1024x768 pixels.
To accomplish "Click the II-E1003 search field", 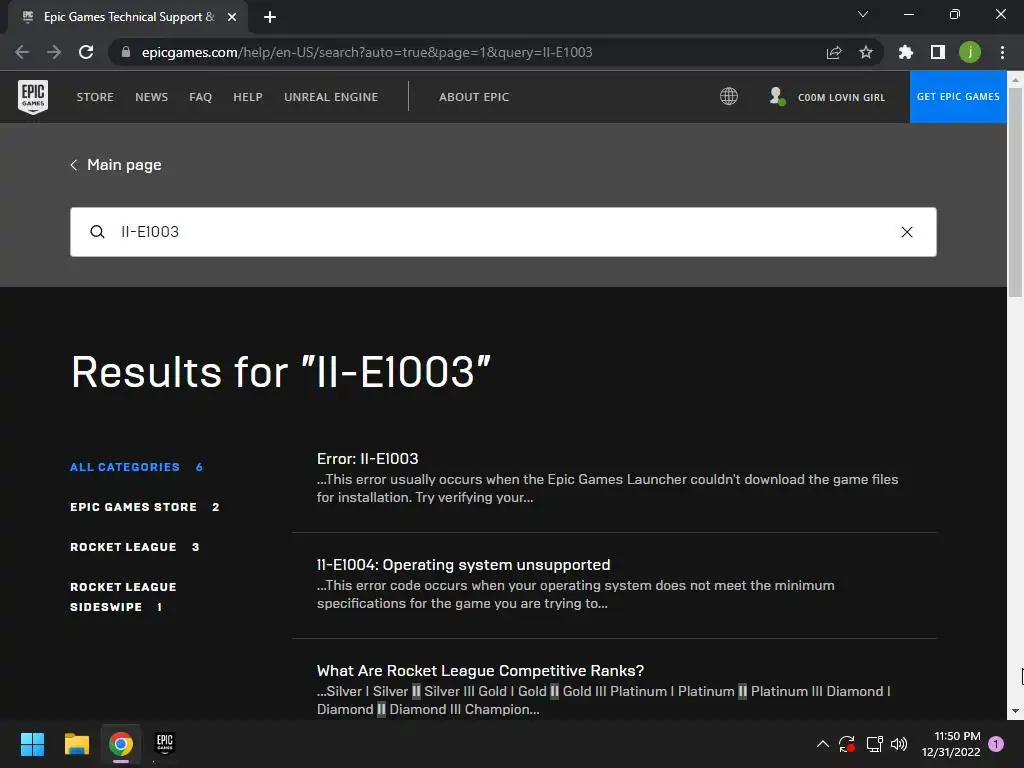I will pos(503,232).
